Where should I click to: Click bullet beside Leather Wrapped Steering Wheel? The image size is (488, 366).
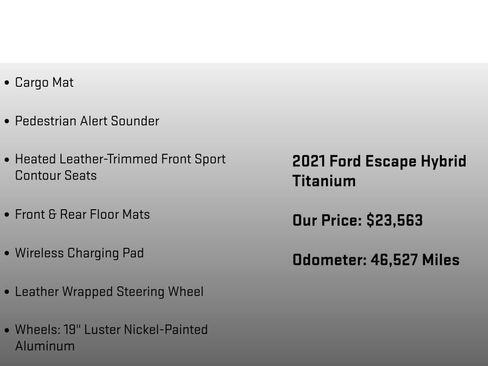(x=7, y=292)
